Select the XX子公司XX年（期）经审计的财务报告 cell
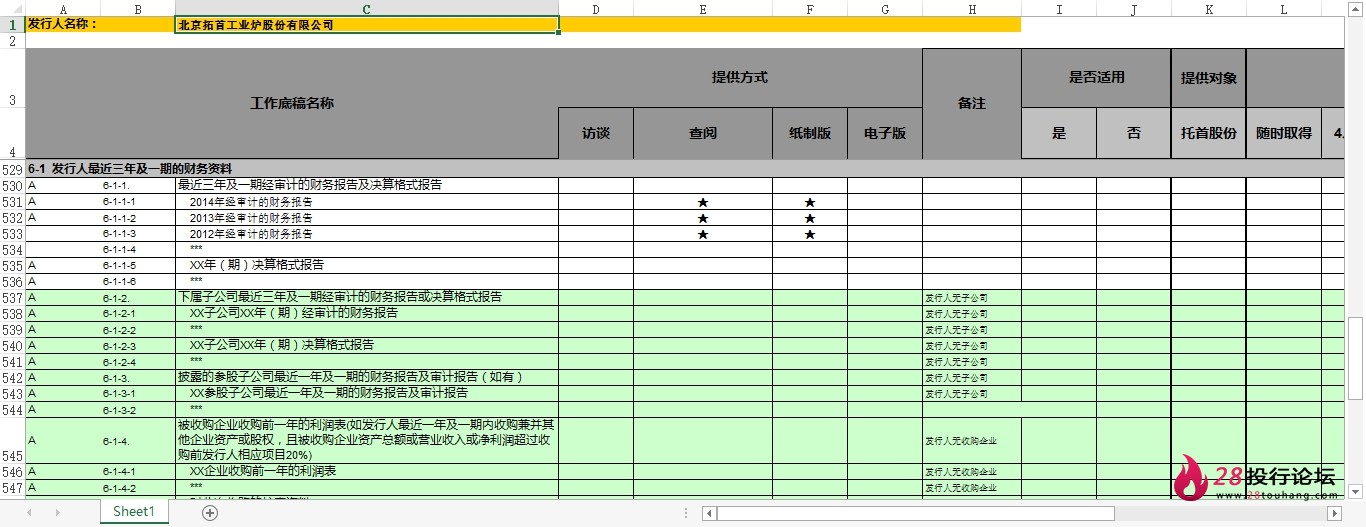1366x527 pixels. [x=367, y=313]
